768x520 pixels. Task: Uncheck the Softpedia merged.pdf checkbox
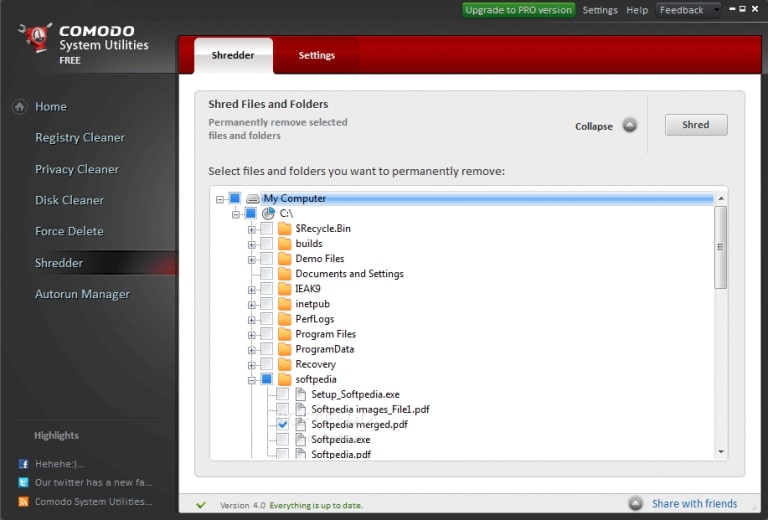point(282,425)
